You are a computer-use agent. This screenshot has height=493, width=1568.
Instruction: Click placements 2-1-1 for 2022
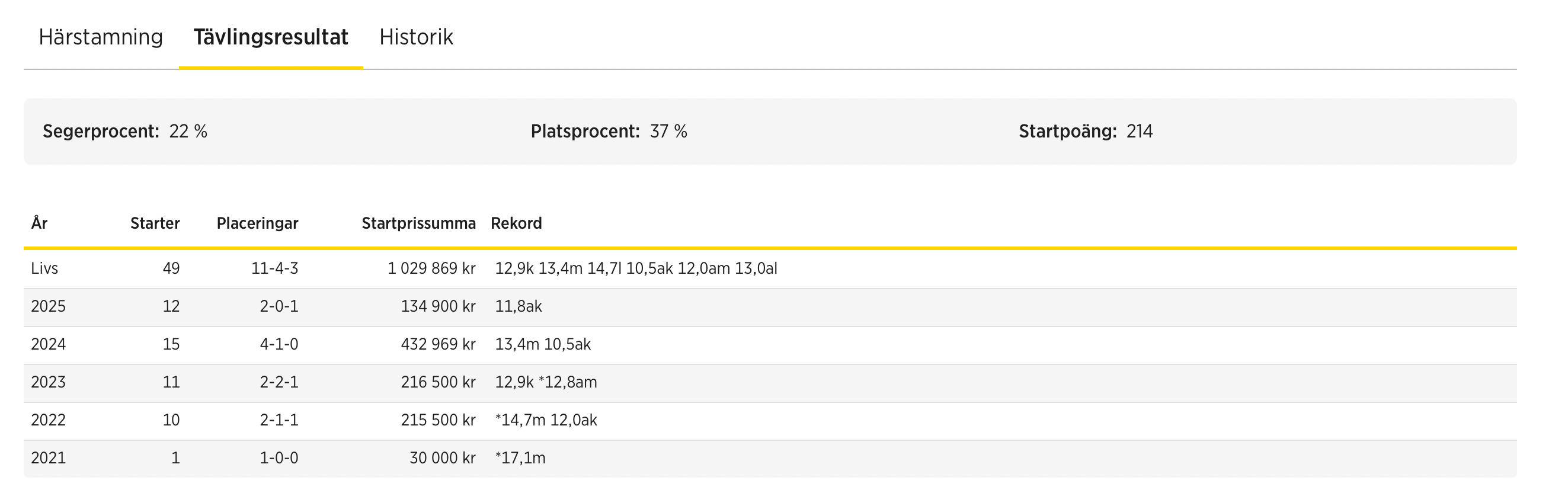(279, 420)
